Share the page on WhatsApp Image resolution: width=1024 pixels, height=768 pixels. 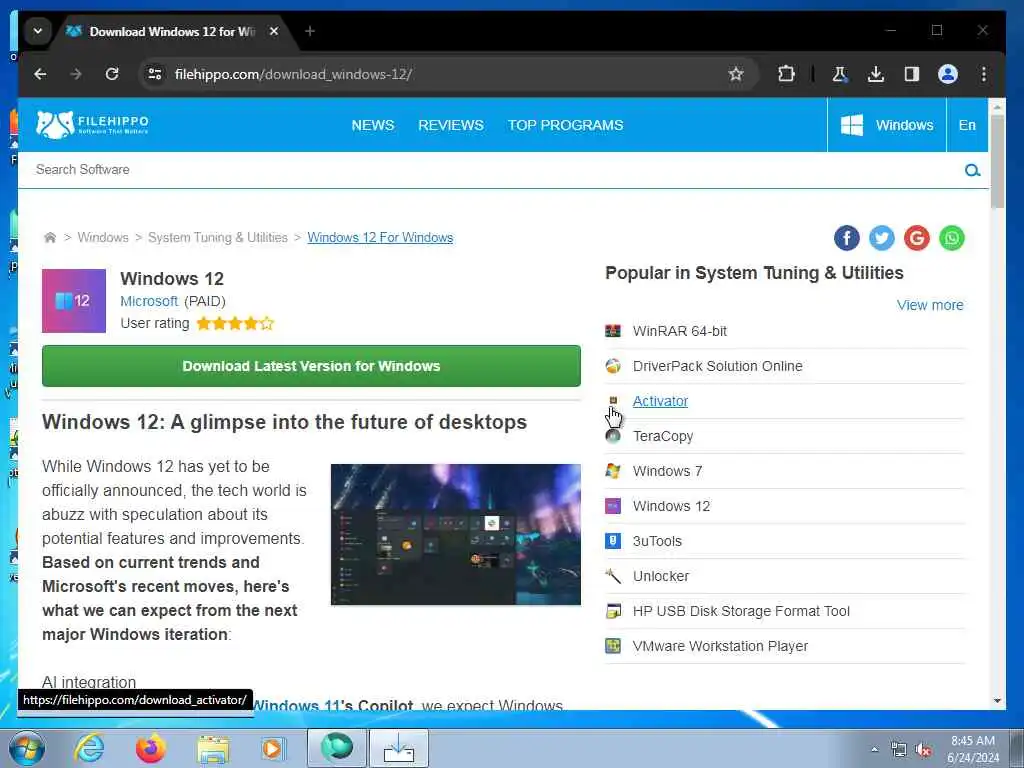tap(952, 238)
